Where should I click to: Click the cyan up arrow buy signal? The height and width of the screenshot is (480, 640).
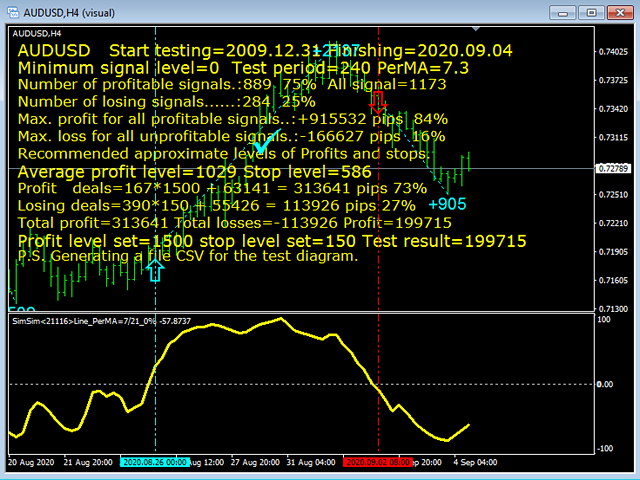point(155,271)
